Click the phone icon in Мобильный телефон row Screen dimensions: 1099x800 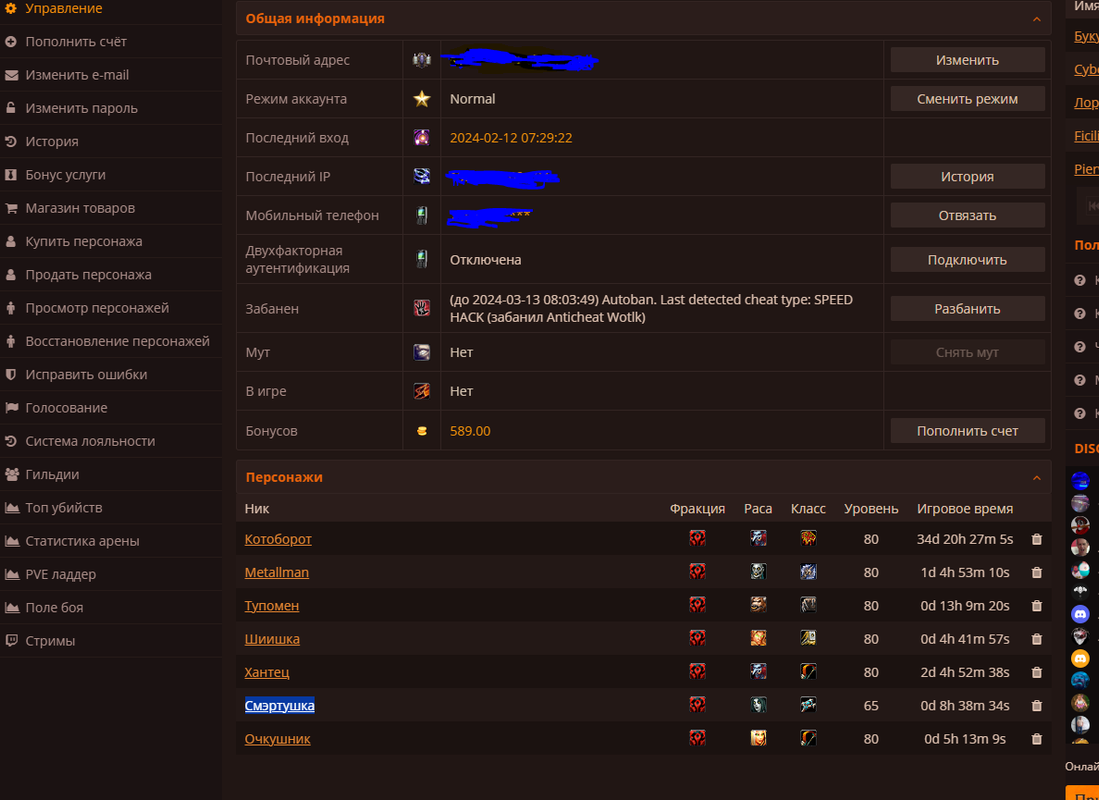[421, 215]
